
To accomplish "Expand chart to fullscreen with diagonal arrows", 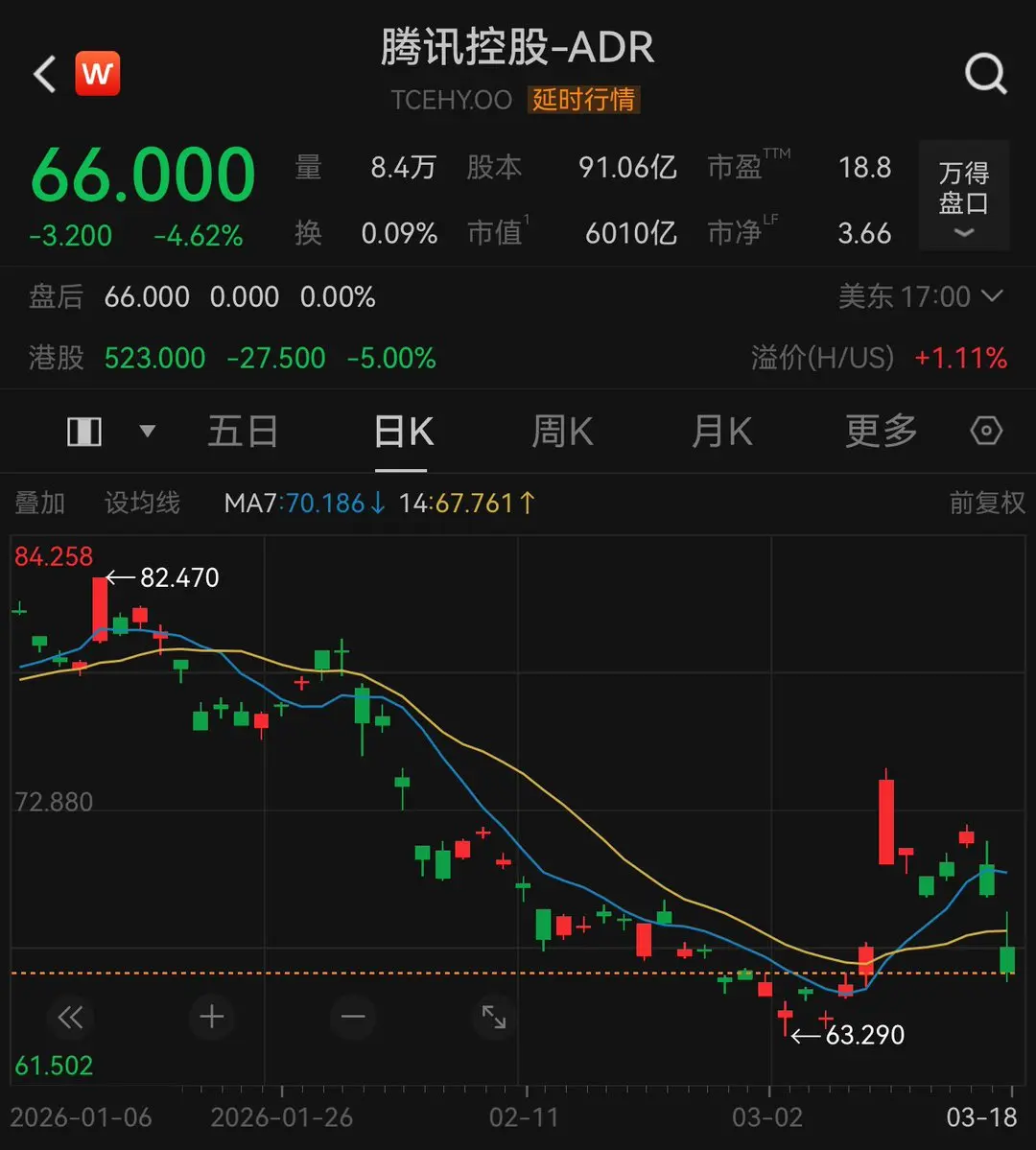I will (x=494, y=1017).
